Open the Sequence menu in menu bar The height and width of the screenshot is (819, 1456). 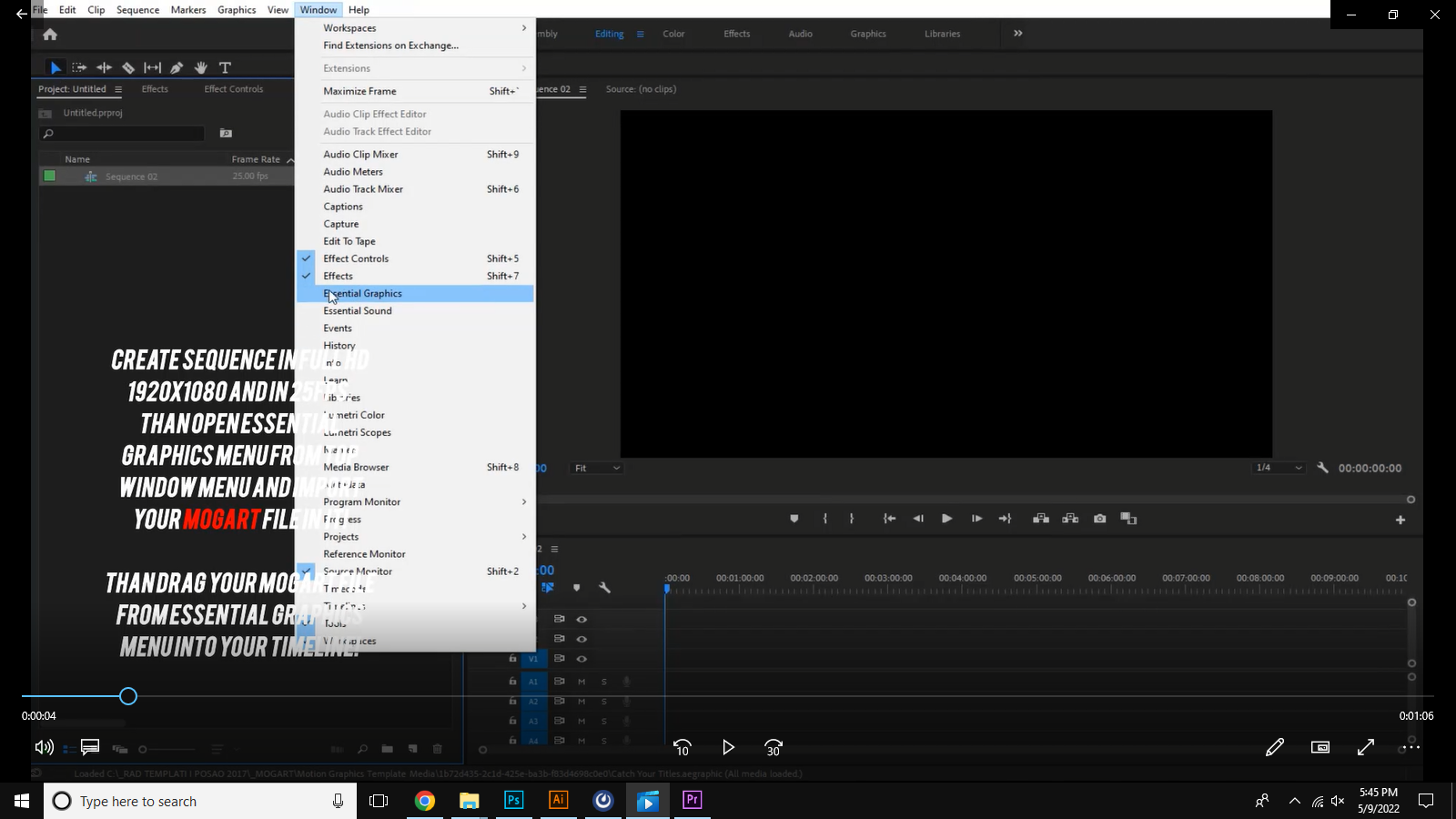pos(137,10)
